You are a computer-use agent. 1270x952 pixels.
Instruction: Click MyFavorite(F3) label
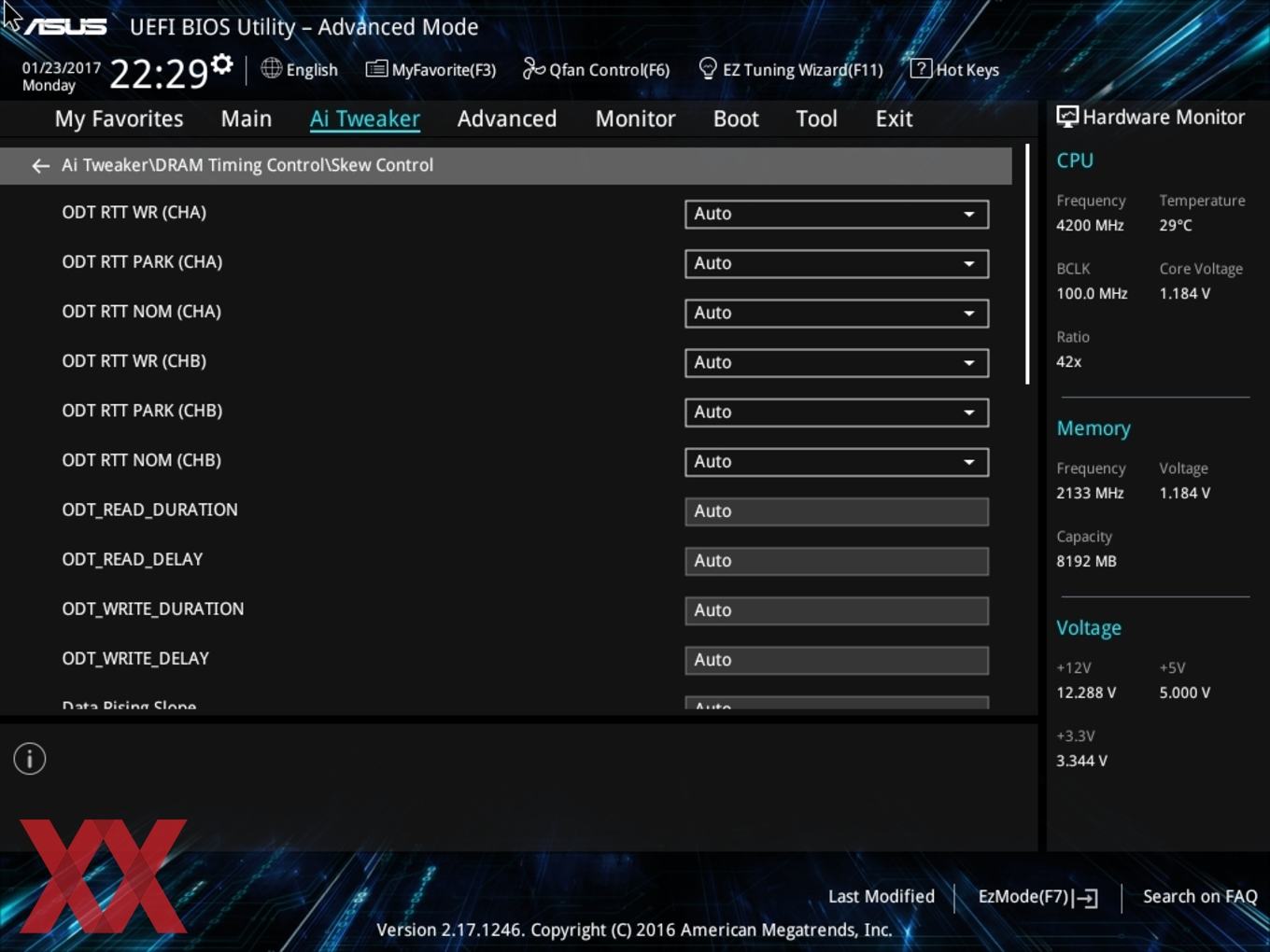(444, 70)
